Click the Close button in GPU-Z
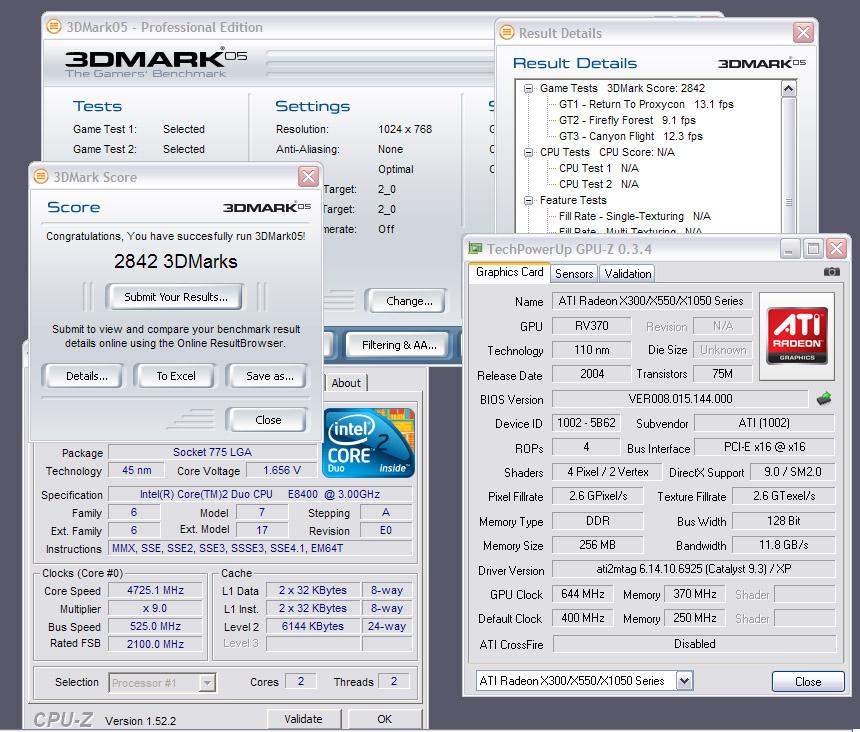Viewport: 860px width, 732px height. [x=808, y=682]
